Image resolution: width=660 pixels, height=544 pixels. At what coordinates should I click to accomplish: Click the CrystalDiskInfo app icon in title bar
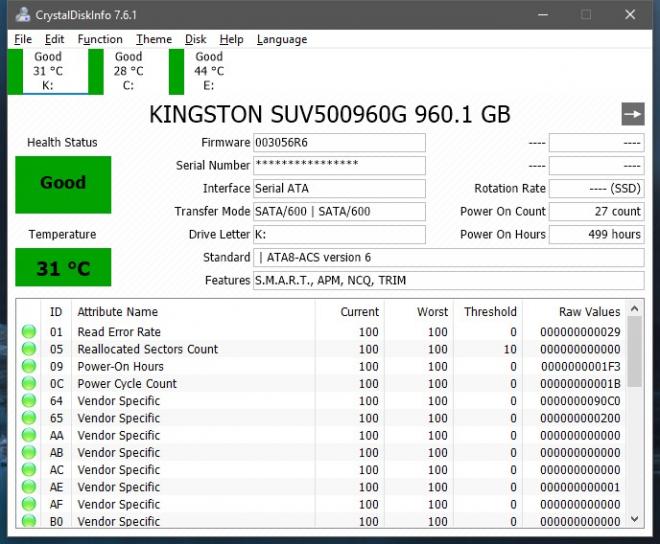pos(23,15)
